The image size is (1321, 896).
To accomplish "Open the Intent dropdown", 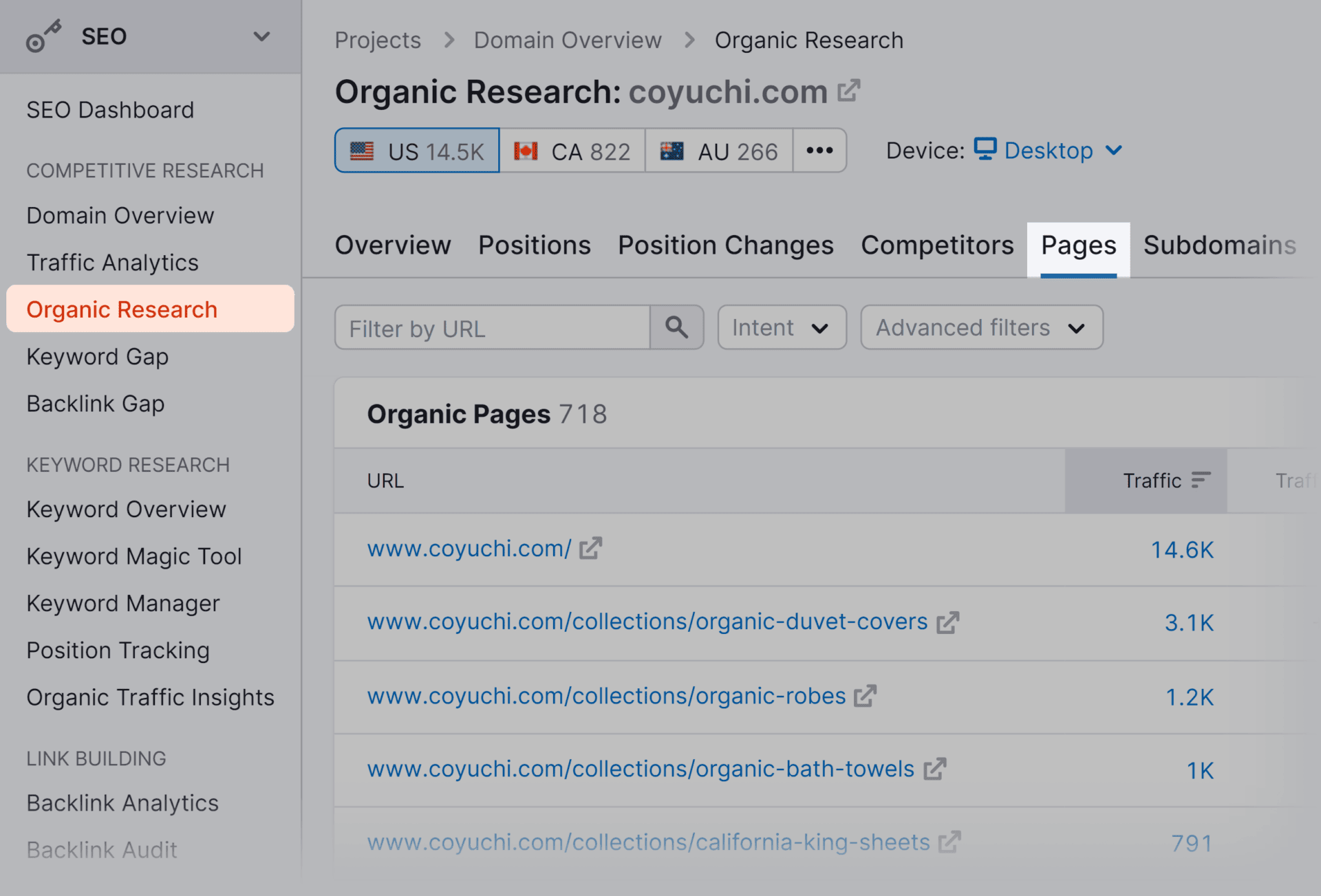I will click(782, 327).
